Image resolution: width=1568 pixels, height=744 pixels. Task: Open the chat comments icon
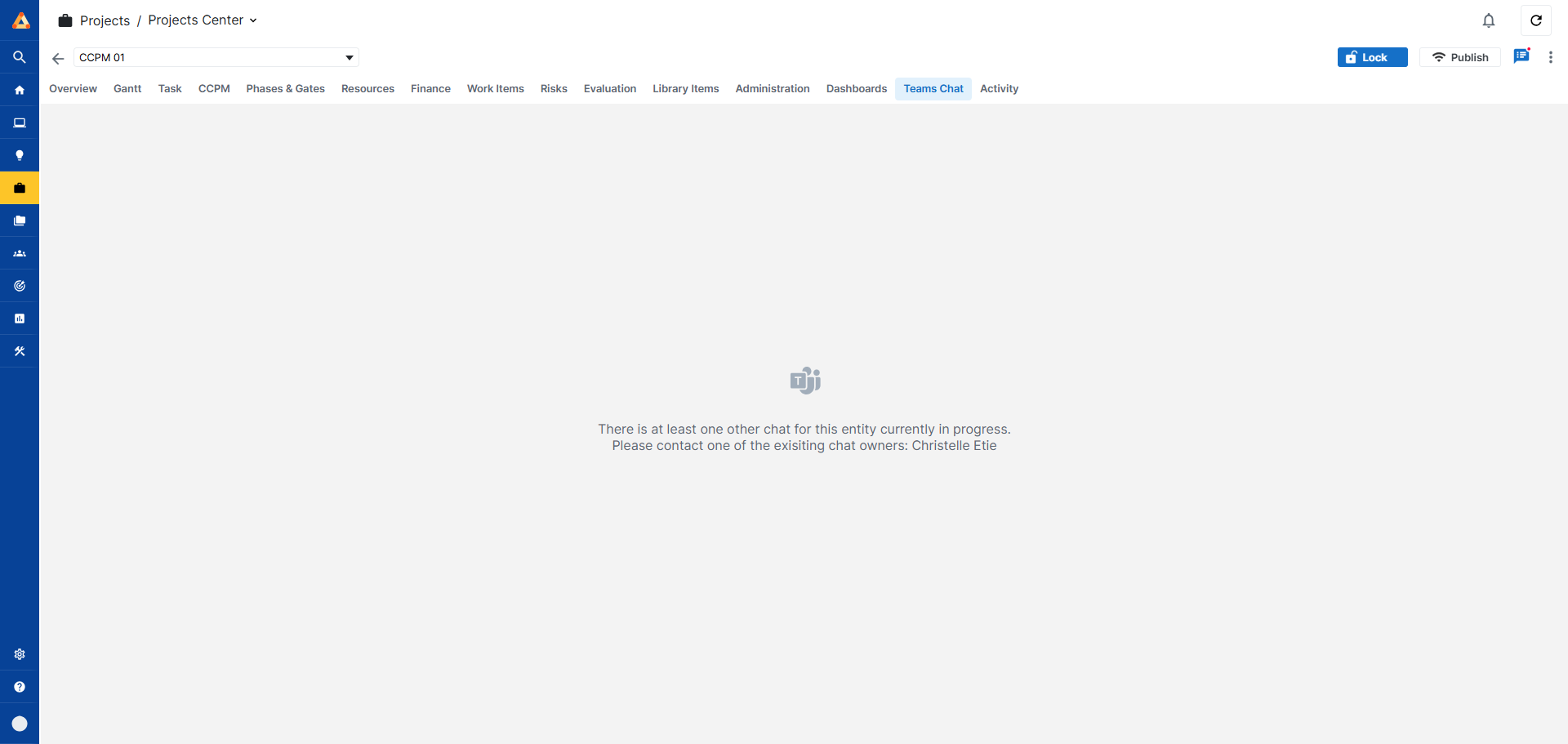[1521, 56]
